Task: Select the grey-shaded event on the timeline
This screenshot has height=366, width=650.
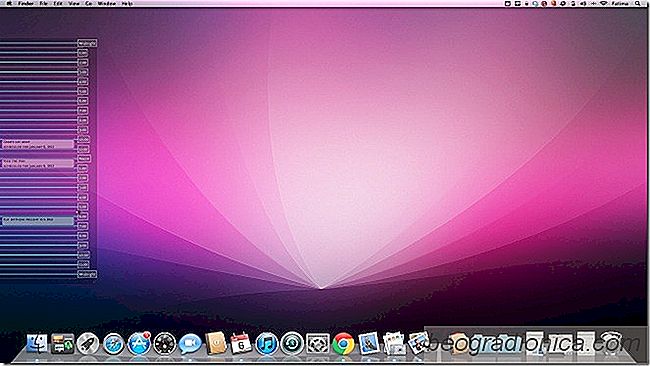Action: (38, 220)
